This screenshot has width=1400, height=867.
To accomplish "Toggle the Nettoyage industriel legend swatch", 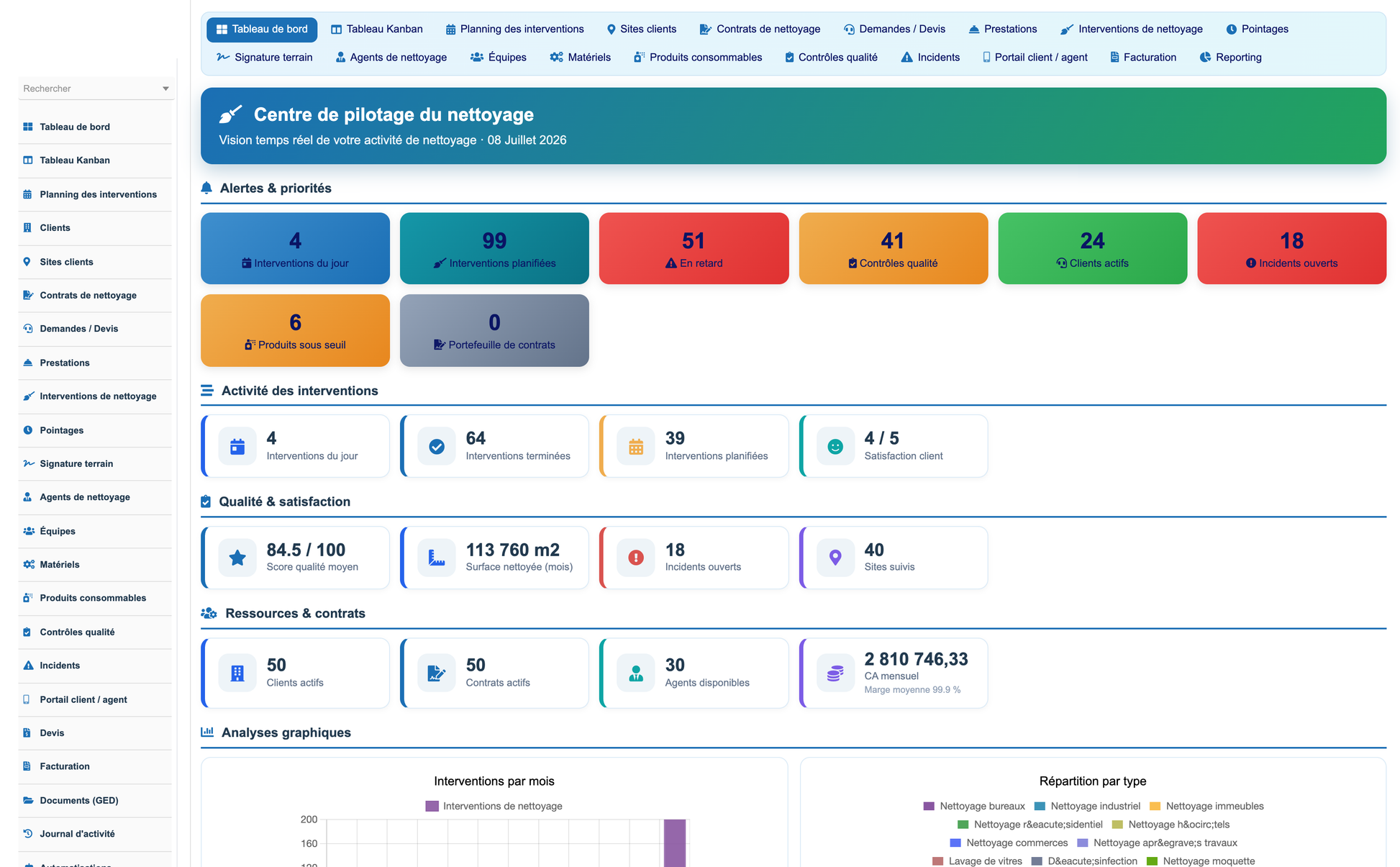I will click(1040, 806).
